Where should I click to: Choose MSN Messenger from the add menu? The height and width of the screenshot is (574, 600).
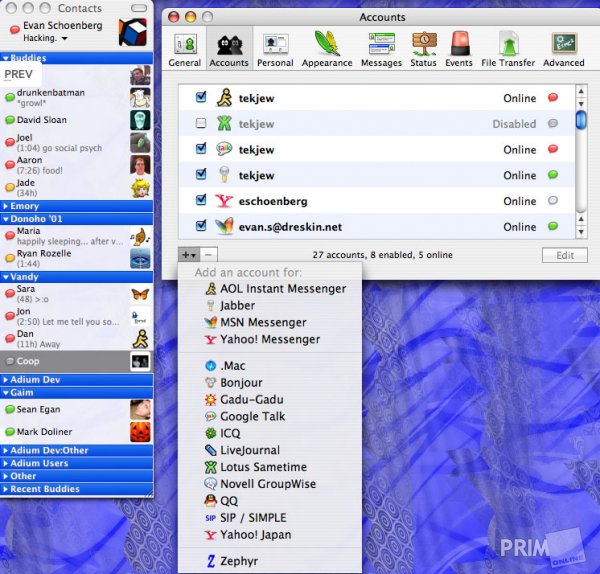pos(270,322)
